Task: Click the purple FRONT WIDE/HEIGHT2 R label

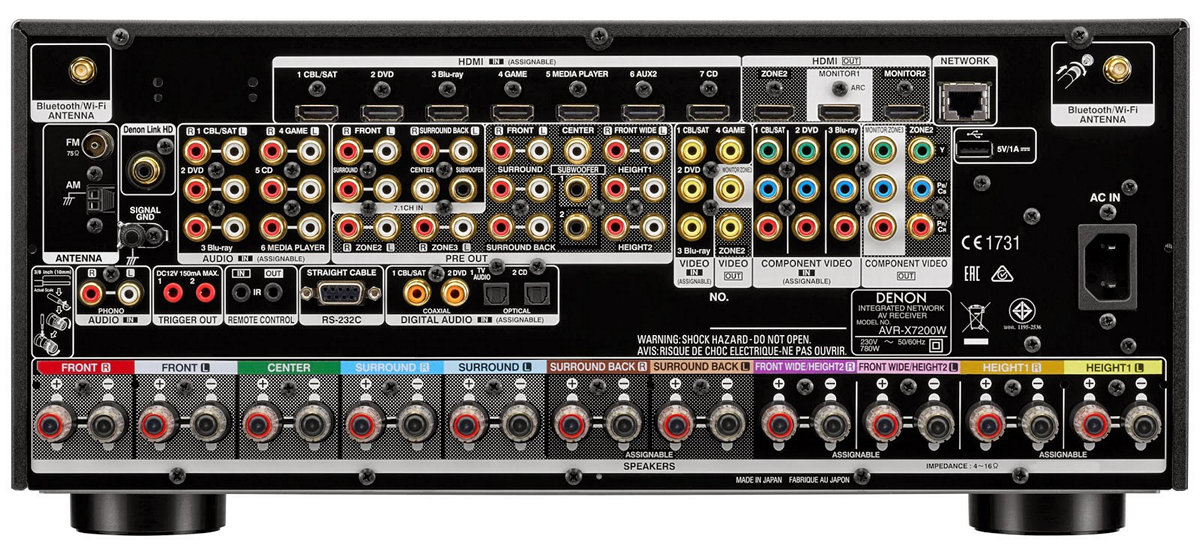Action: click(804, 368)
